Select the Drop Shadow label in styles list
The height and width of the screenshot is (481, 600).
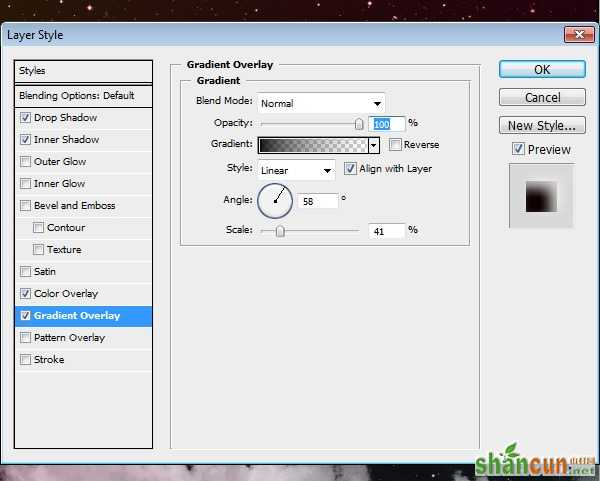coord(65,117)
